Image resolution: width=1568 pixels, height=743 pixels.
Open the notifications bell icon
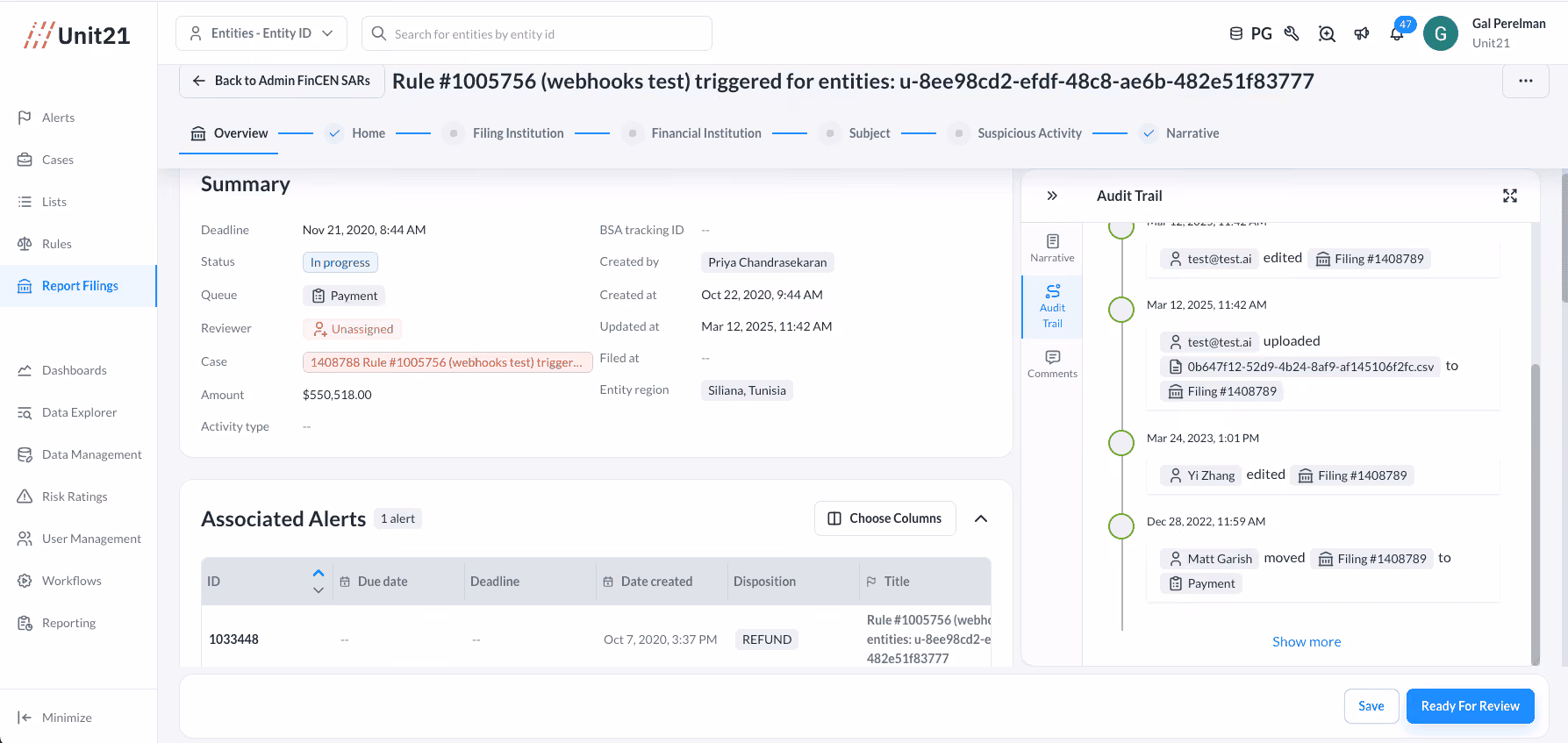pyautogui.click(x=1396, y=34)
